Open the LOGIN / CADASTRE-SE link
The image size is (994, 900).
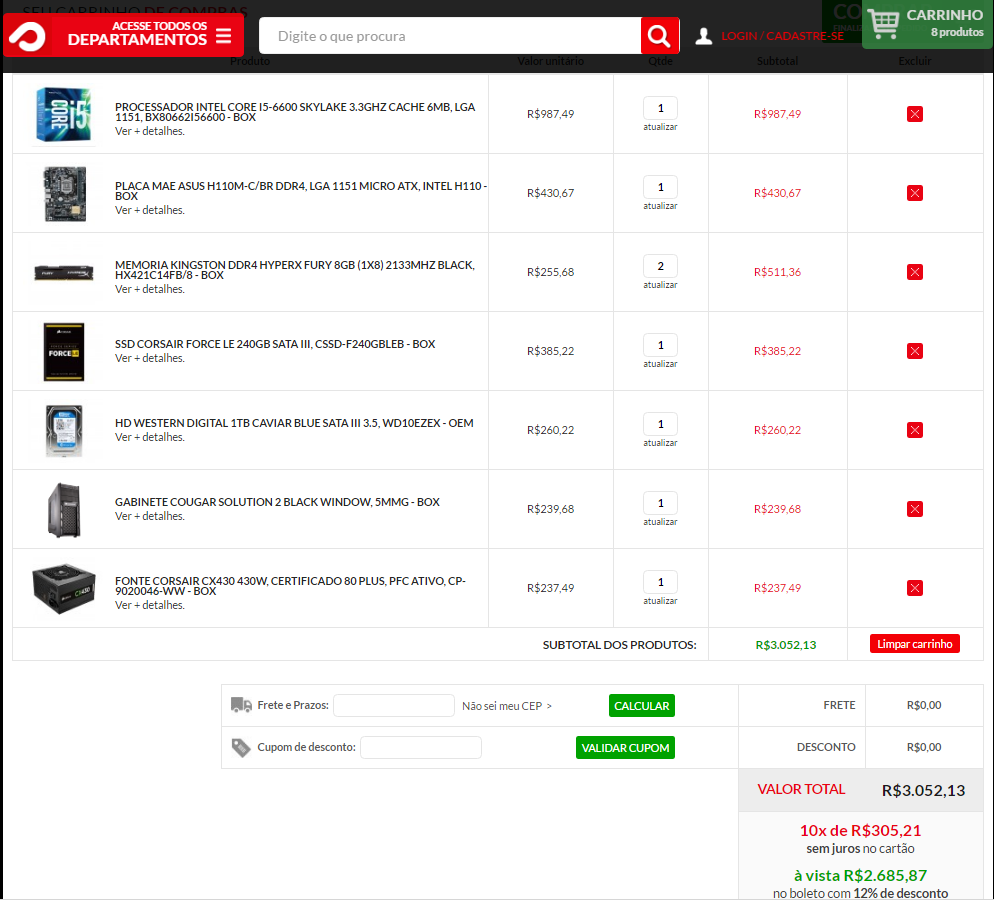[782, 36]
